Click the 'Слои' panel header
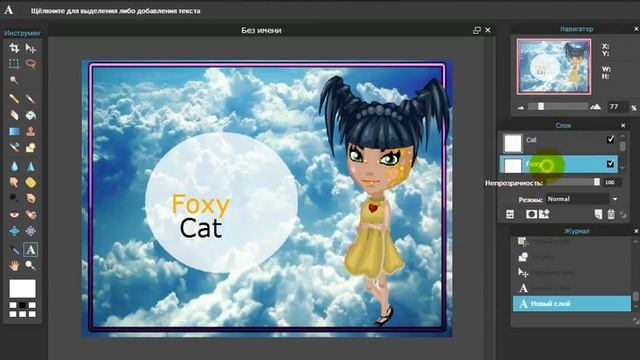Viewport: 640px width, 360px height. (x=563, y=125)
